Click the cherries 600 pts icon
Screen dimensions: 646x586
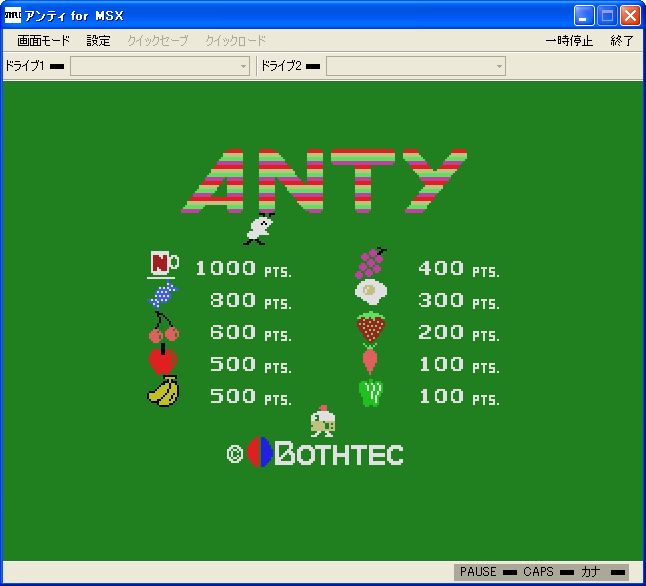click(163, 327)
